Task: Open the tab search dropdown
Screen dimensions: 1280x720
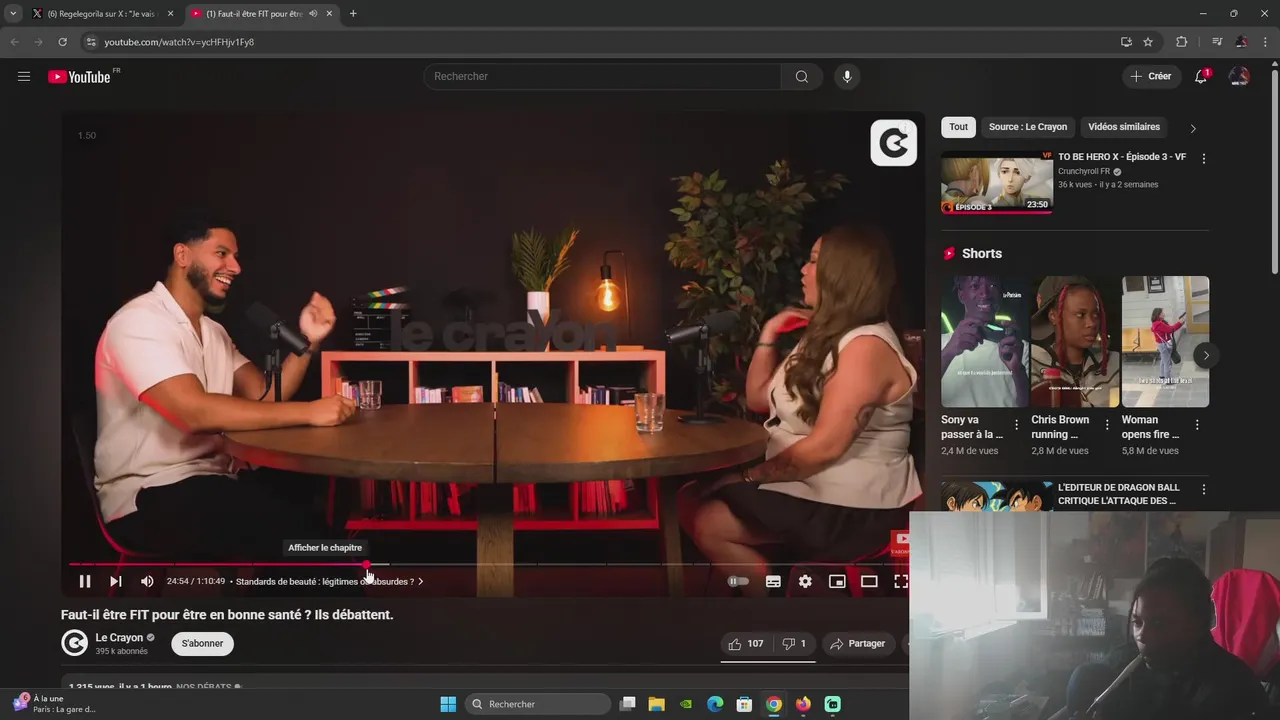Action: [13, 14]
